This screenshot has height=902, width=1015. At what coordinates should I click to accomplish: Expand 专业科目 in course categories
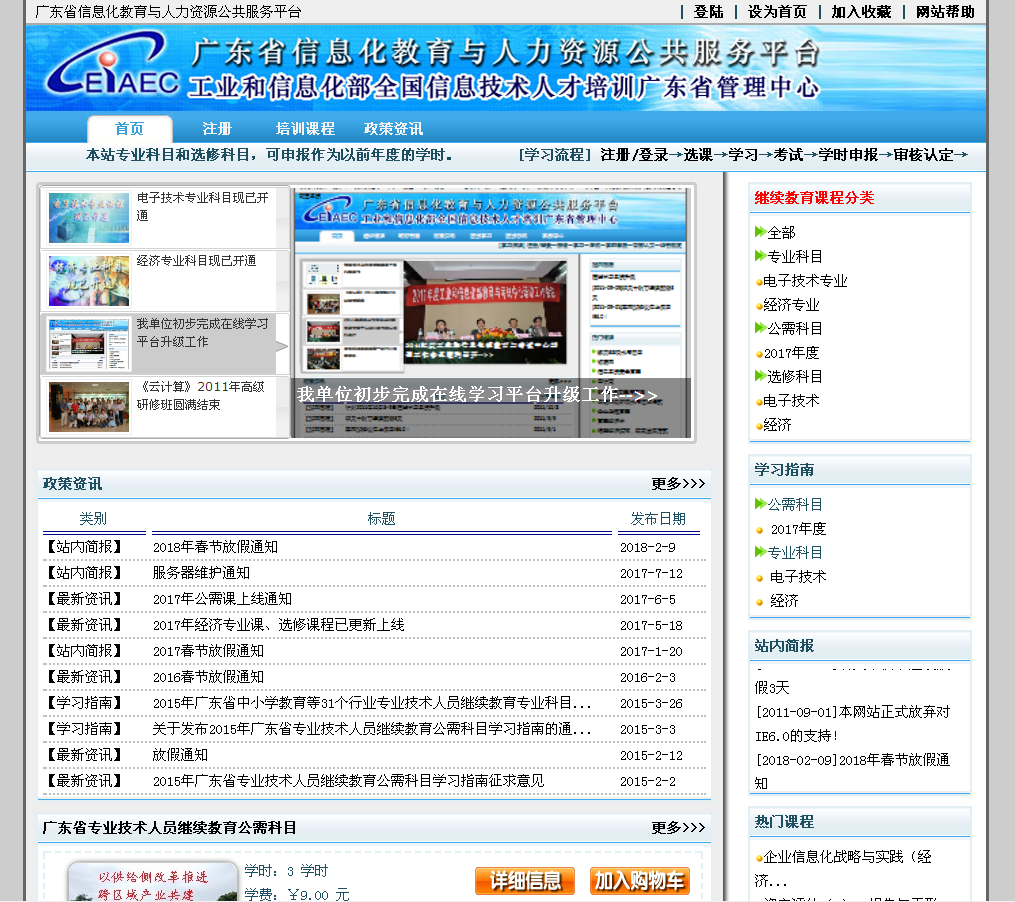pyautogui.click(x=795, y=256)
